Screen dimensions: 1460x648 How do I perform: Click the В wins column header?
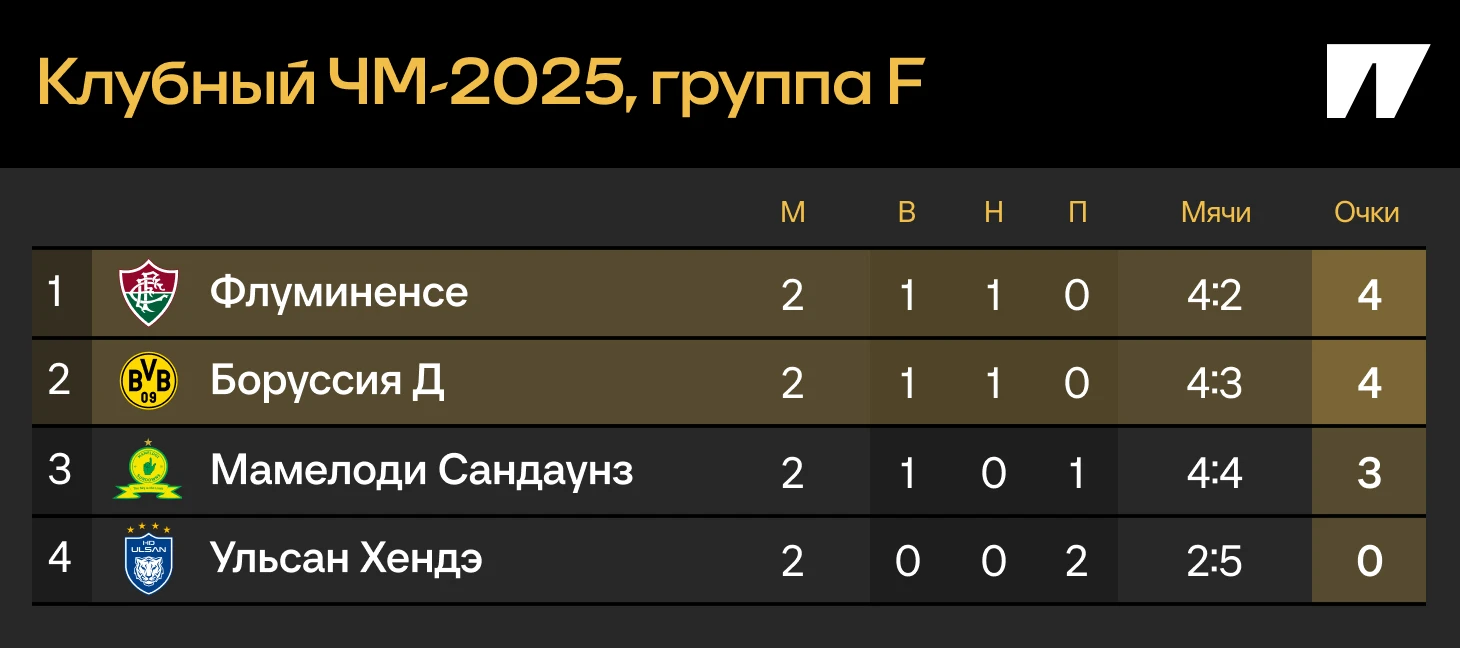coord(906,212)
